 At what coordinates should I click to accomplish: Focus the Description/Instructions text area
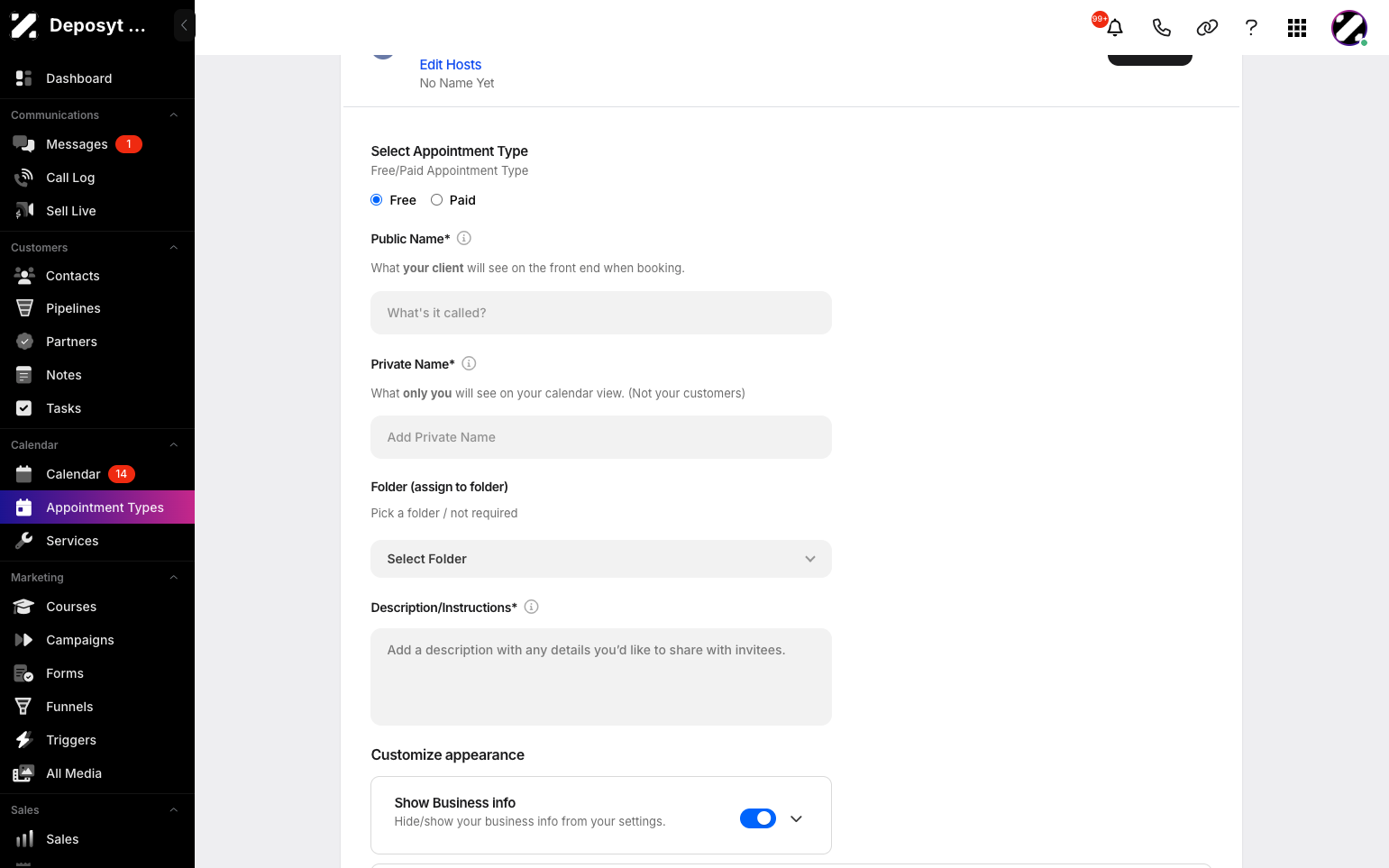pyautogui.click(x=601, y=677)
